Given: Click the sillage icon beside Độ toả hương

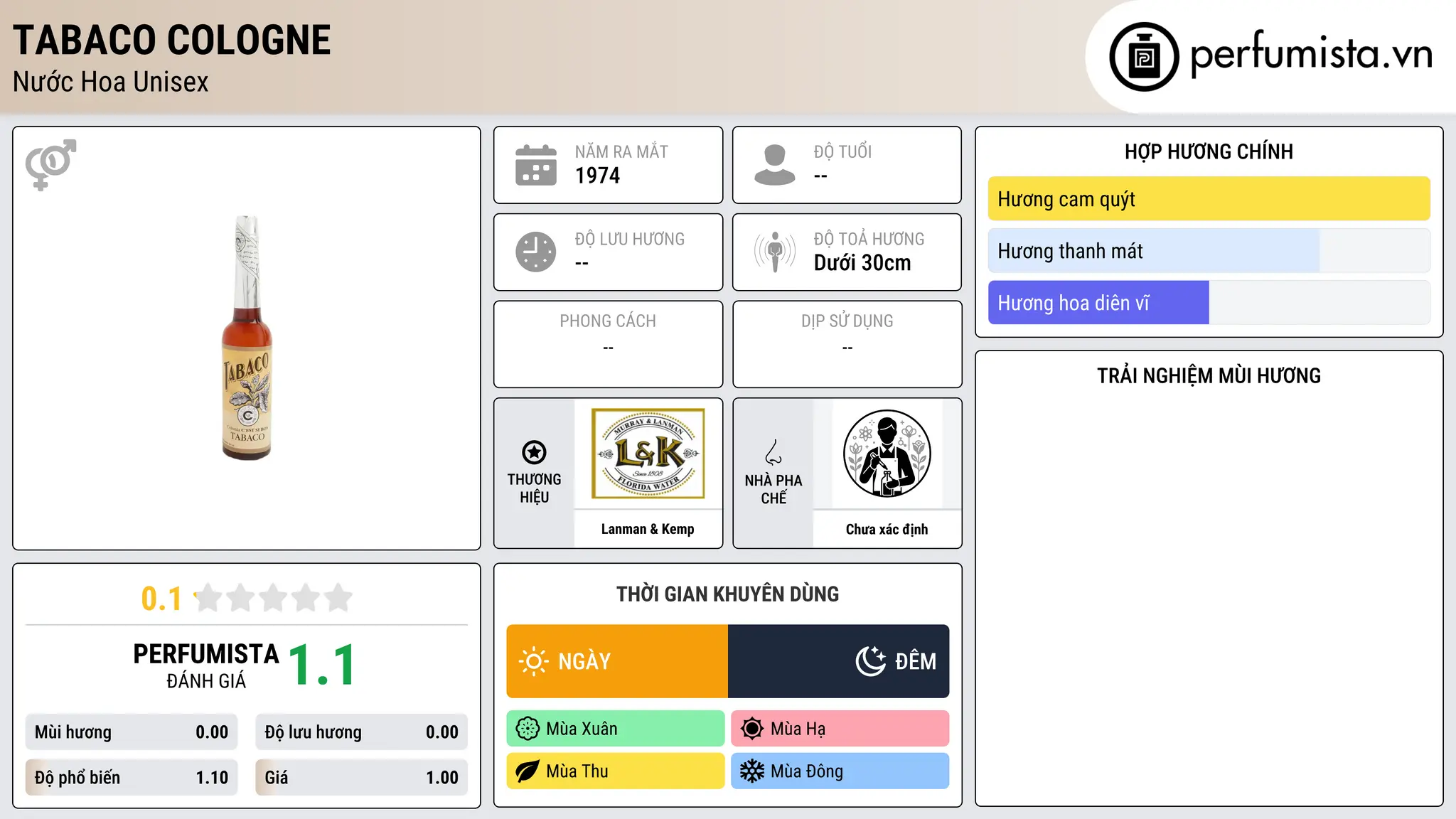Looking at the screenshot, I should click(x=775, y=252).
